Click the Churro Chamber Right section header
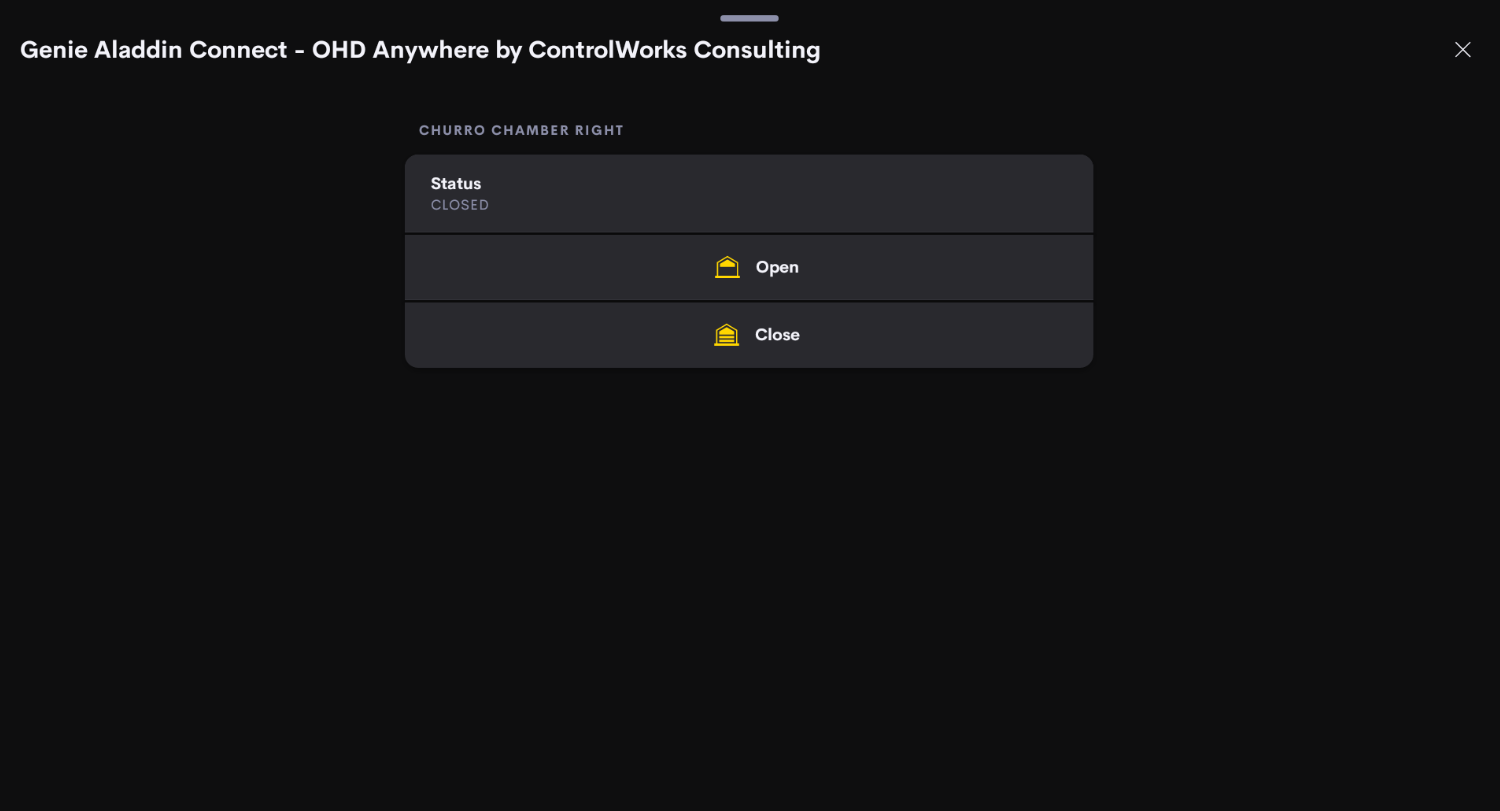This screenshot has width=1500, height=811. tap(521, 131)
